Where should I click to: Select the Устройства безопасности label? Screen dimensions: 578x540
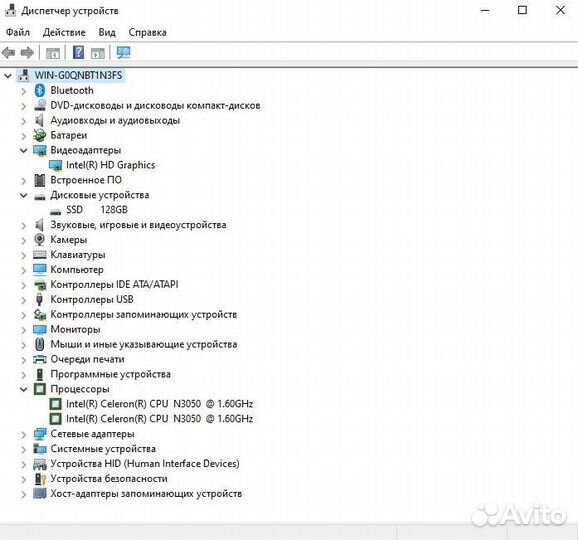click(x=109, y=478)
